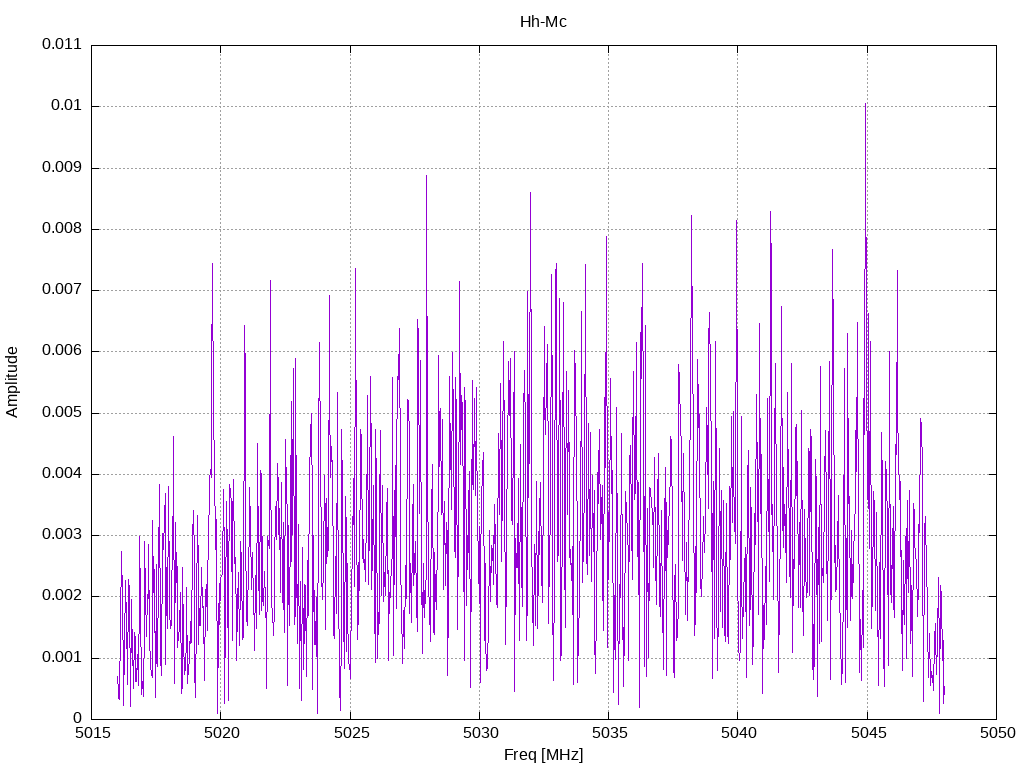Click y-axis tick label 0.006

click(62, 351)
